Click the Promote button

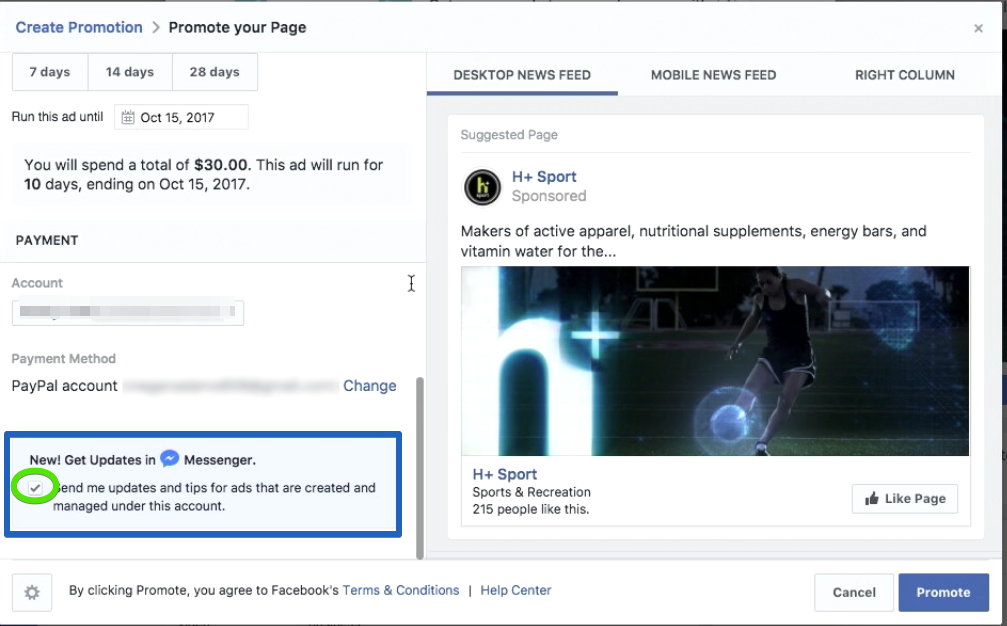(943, 592)
